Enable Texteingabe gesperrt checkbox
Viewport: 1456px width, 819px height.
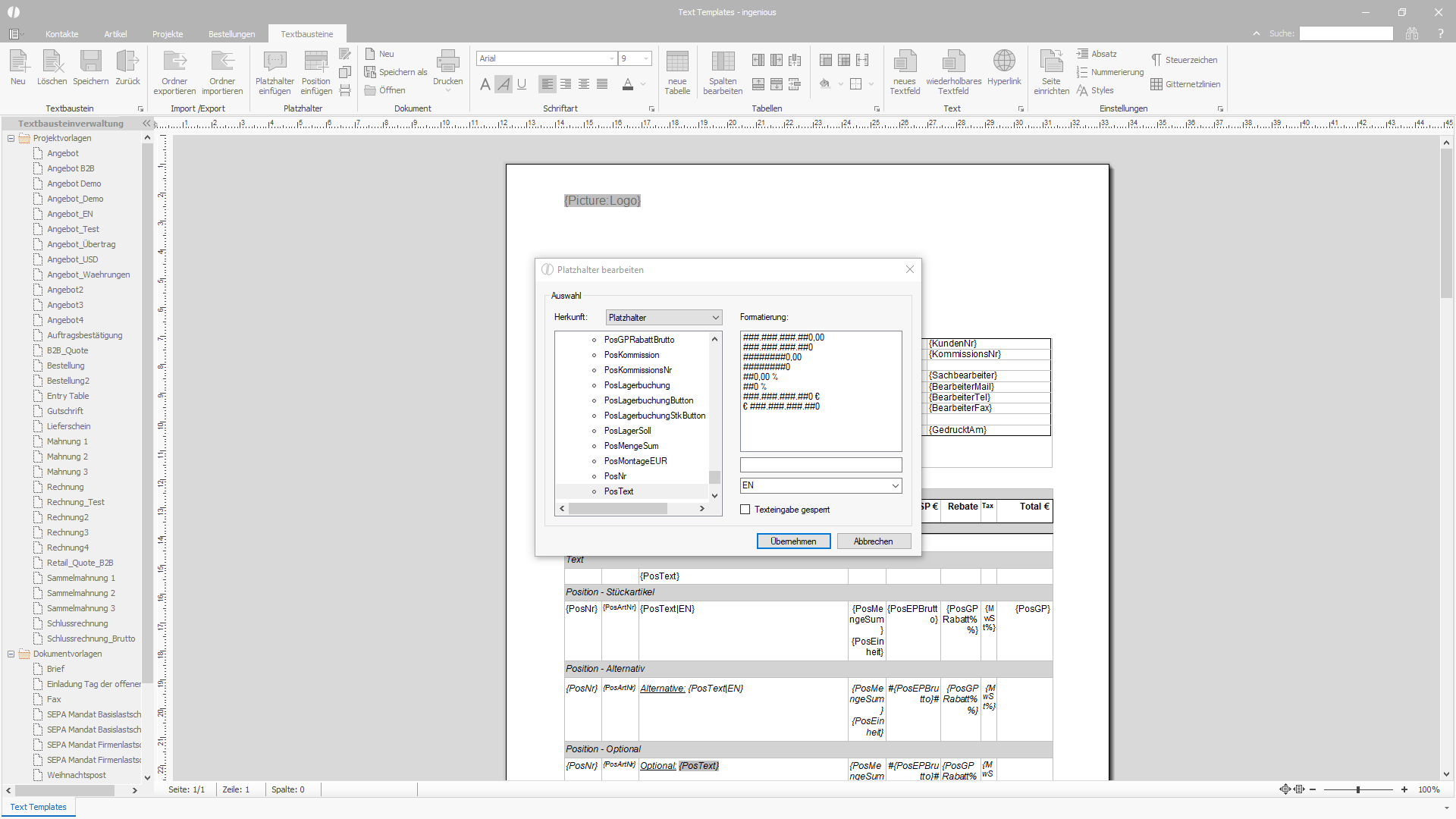click(x=745, y=510)
